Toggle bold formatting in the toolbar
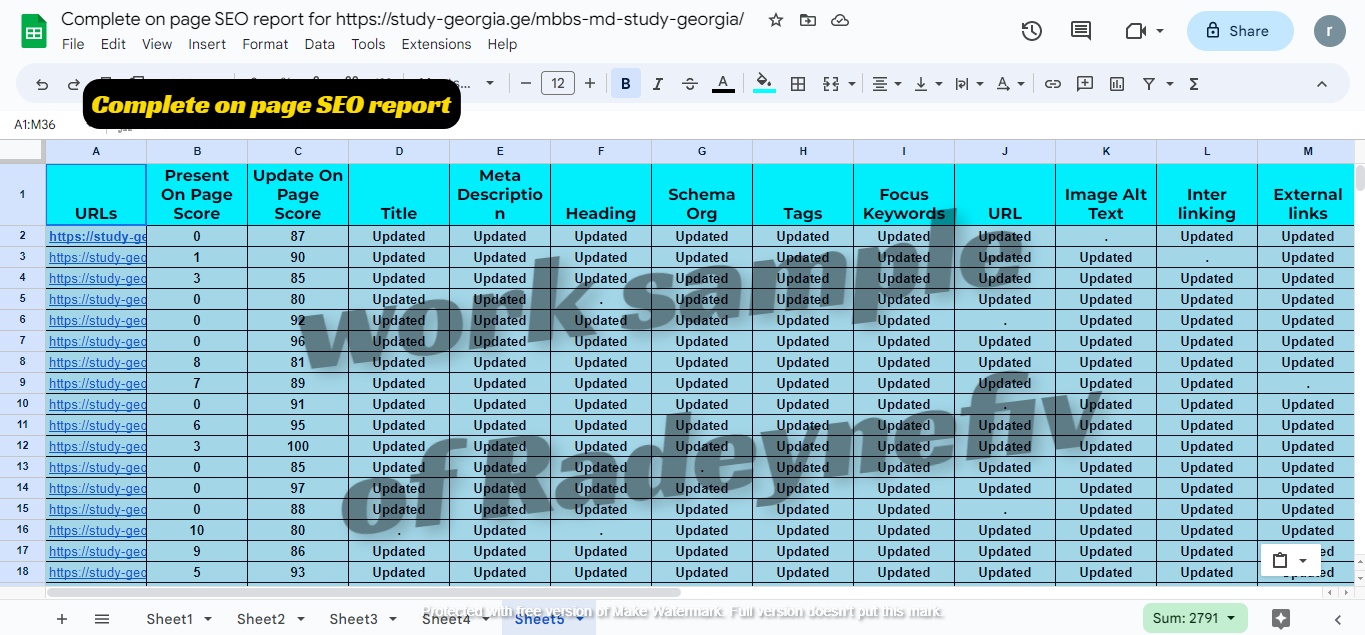The height and width of the screenshot is (635, 1365). click(625, 83)
